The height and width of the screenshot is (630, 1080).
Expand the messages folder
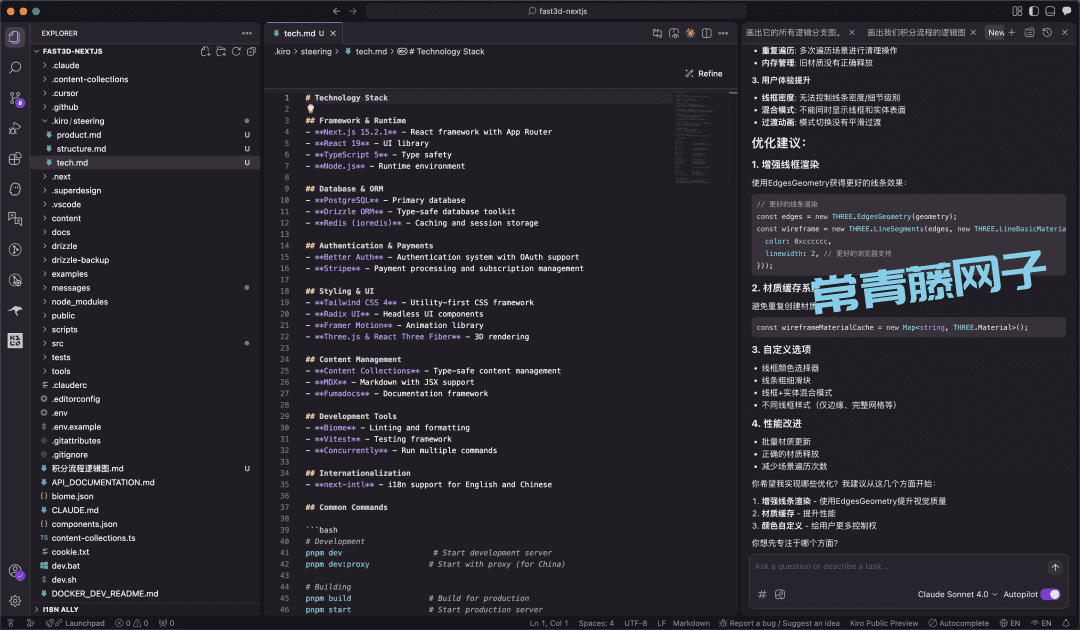145,288
